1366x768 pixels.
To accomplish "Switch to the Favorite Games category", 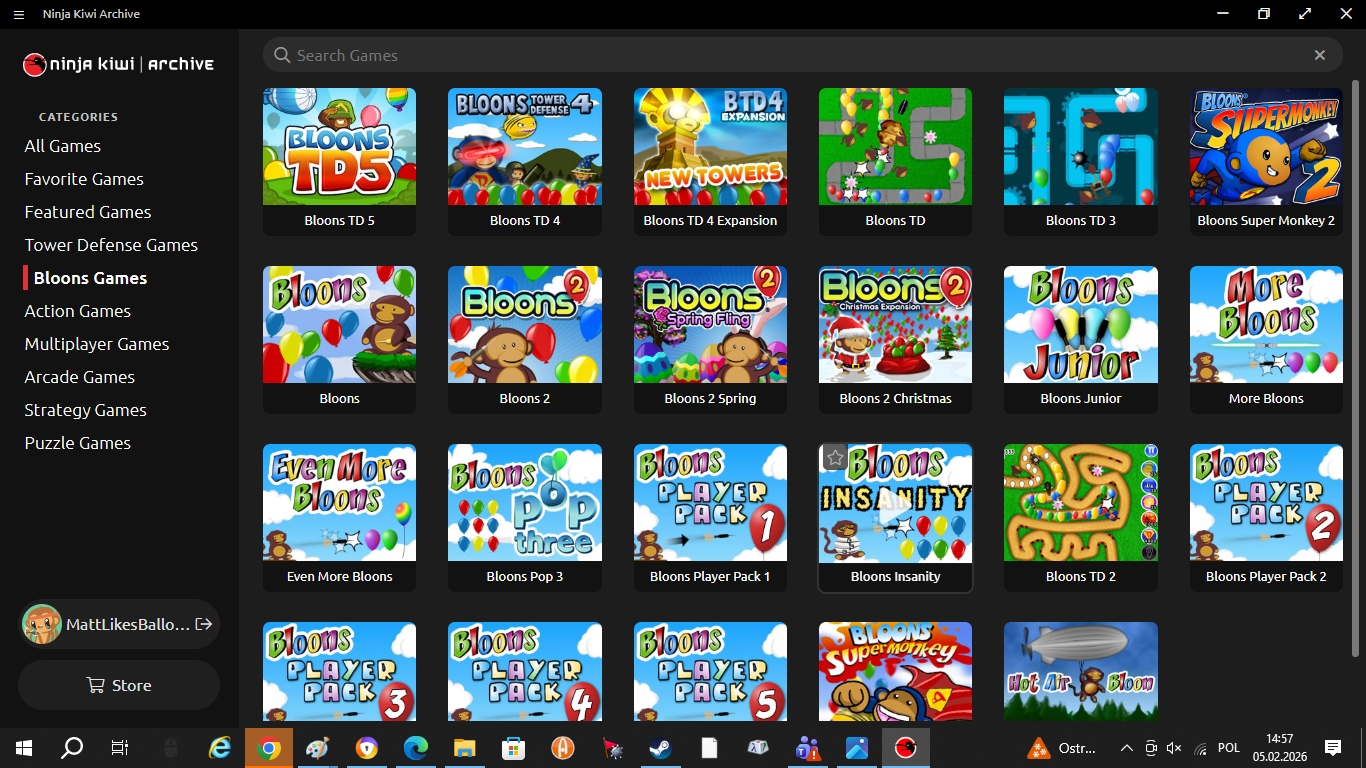I will coord(84,179).
